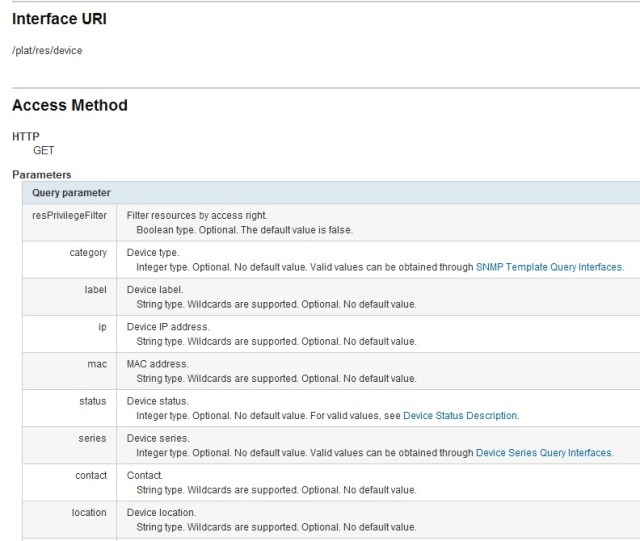Screen dimensions: 640x541
Task: Select the GET method text
Action: click(x=44, y=151)
